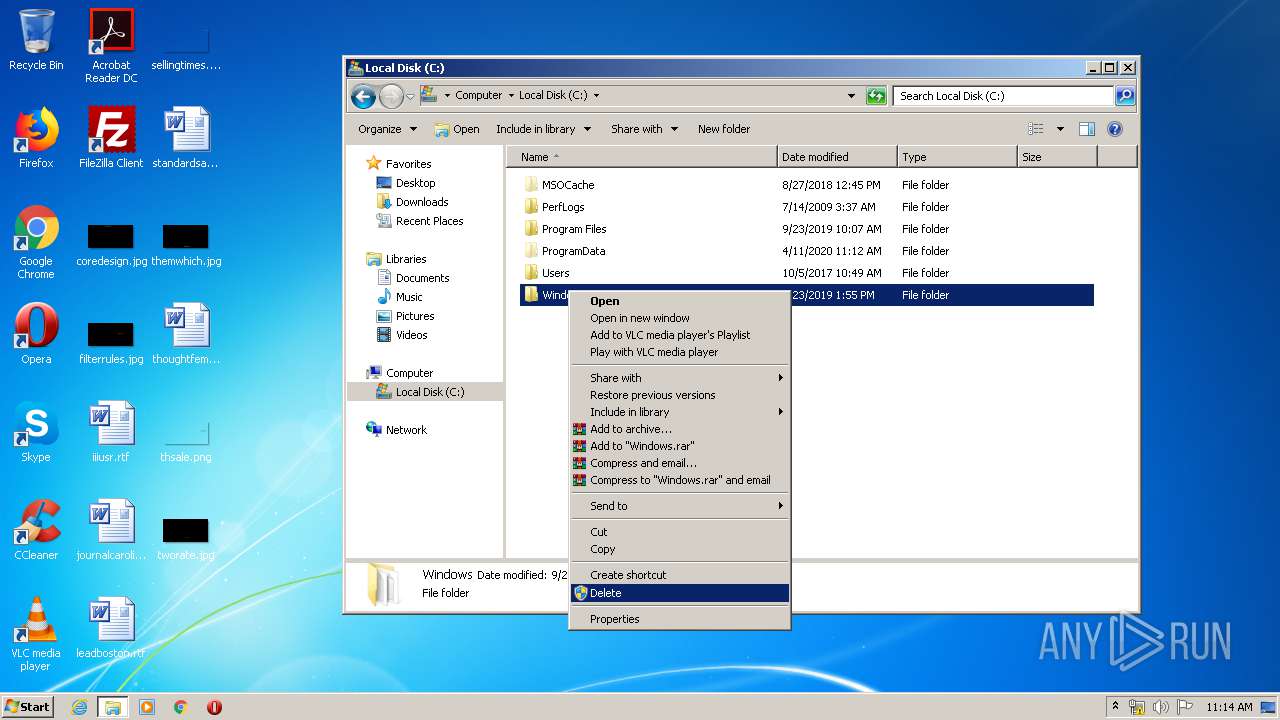Click the Chrome icon in taskbar
Screen dimensions: 1280x720
click(x=181, y=707)
